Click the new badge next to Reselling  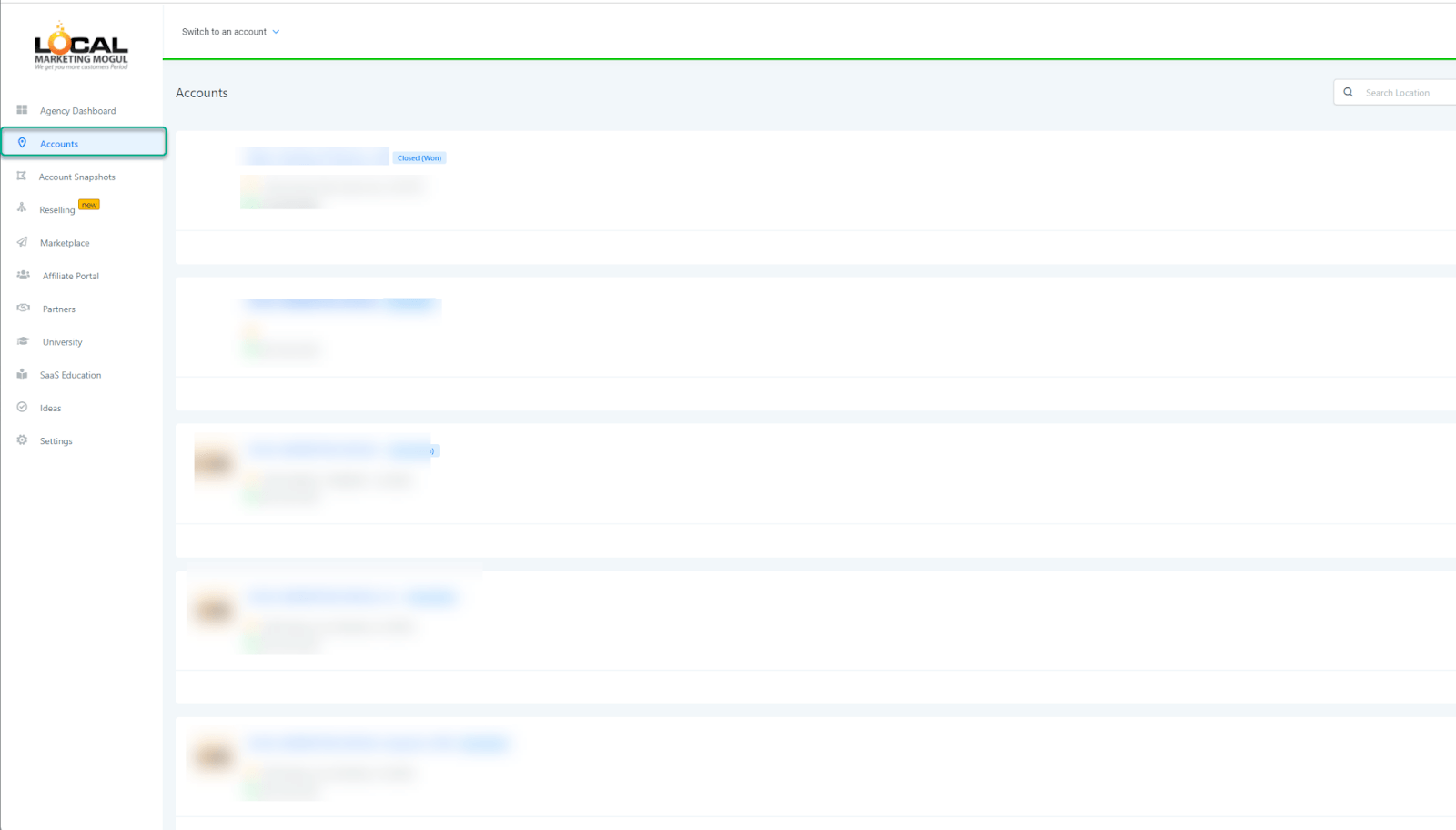pos(89,205)
